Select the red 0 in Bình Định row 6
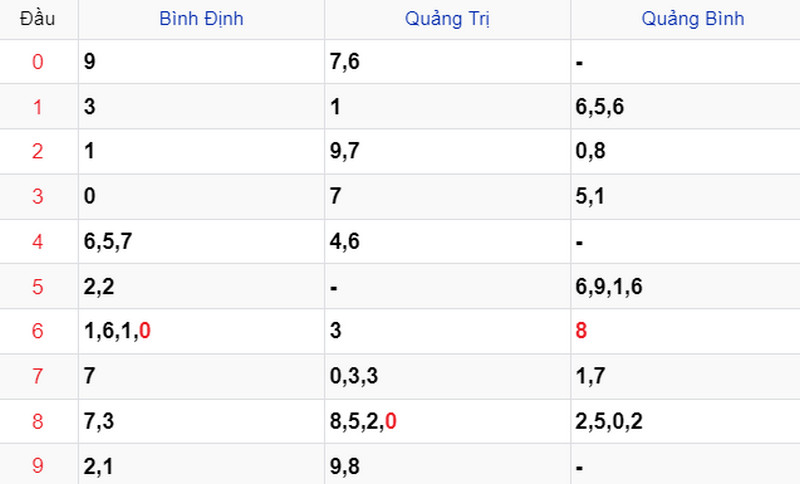The height and width of the screenshot is (484, 800). [145, 331]
